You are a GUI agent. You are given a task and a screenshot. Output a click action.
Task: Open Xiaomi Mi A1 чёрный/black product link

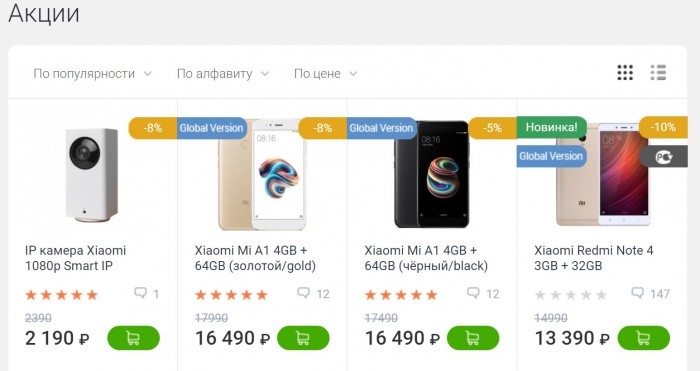[426, 258]
